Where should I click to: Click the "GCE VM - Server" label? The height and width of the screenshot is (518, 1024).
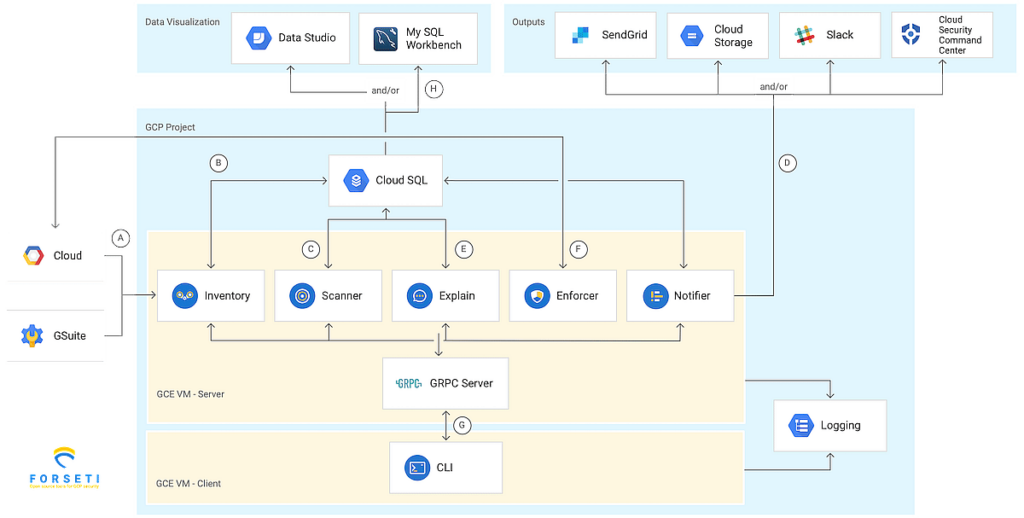tap(190, 395)
